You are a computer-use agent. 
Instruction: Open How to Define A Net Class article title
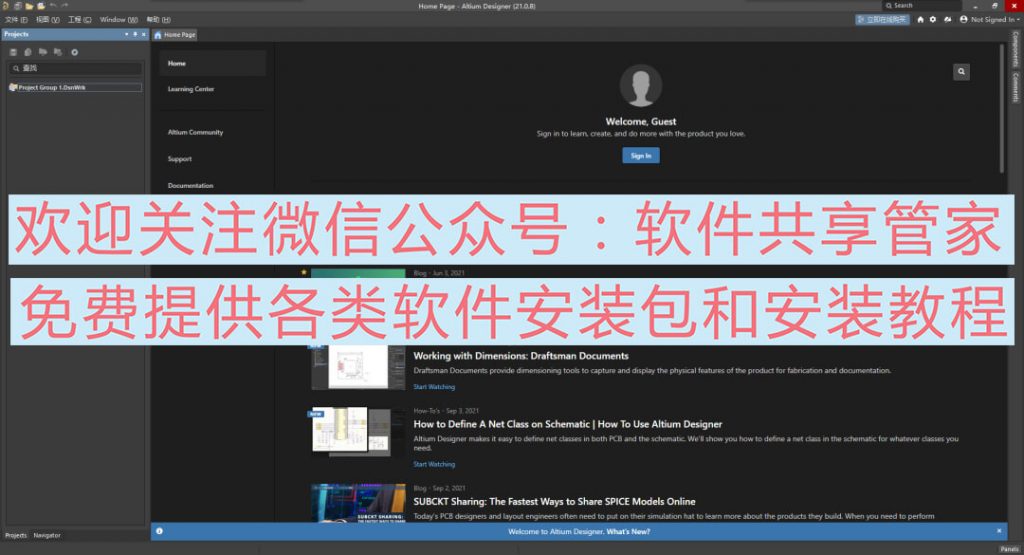click(x=568, y=424)
